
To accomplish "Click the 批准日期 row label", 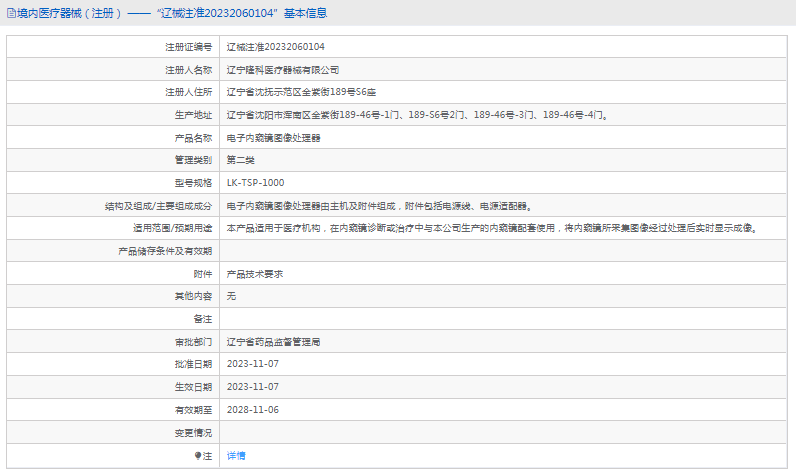I will click(193, 364).
